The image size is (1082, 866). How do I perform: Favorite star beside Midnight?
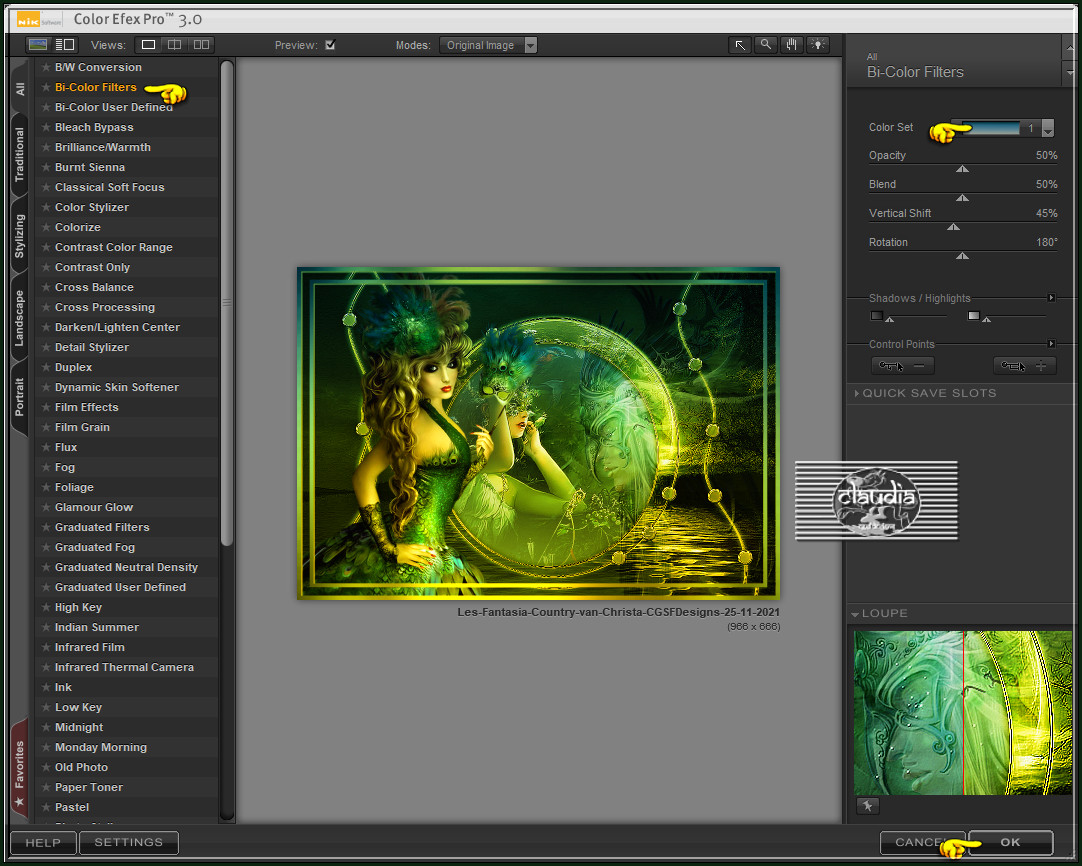46,727
